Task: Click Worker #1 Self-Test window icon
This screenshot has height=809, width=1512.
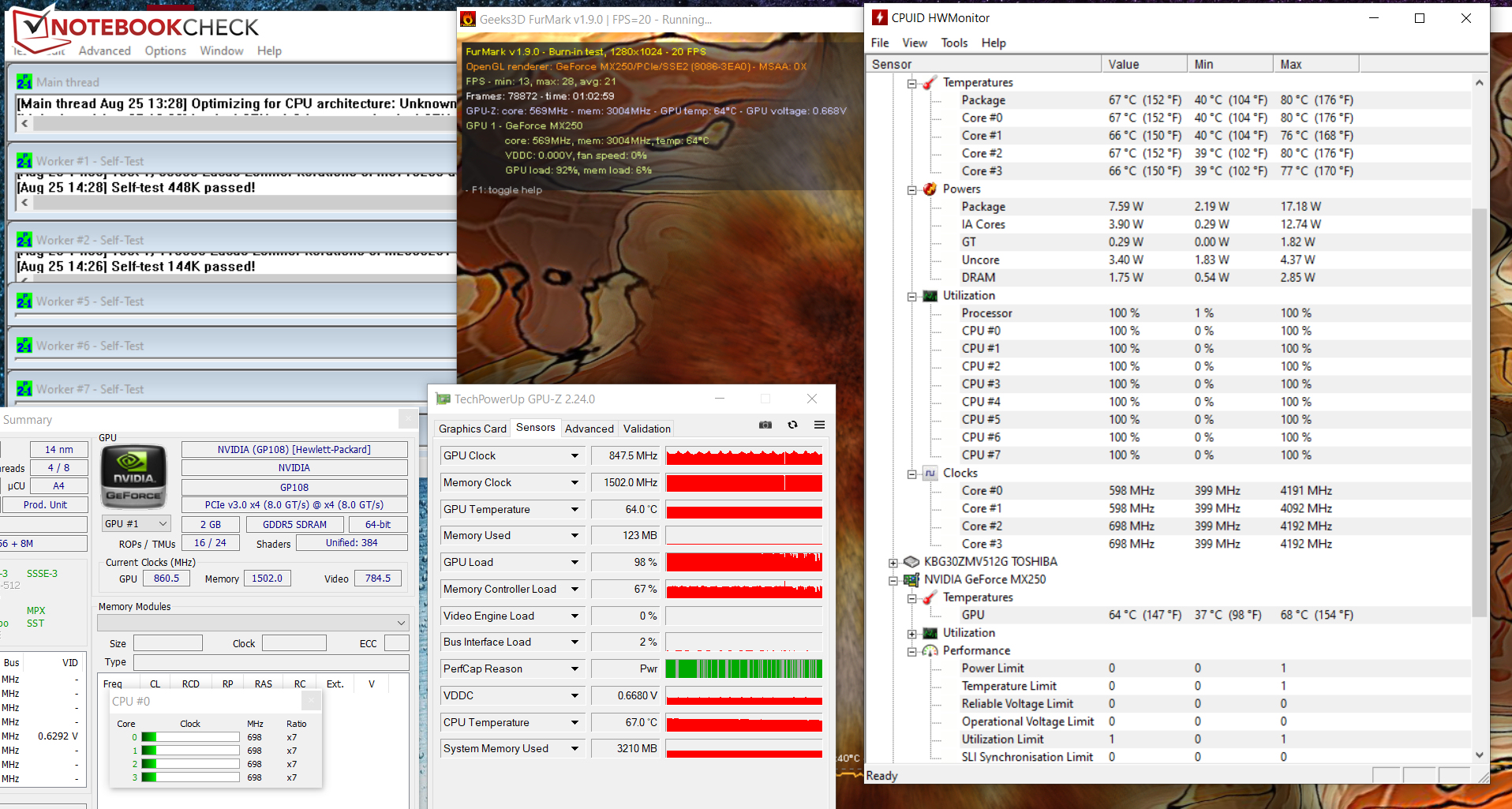Action: coord(24,161)
